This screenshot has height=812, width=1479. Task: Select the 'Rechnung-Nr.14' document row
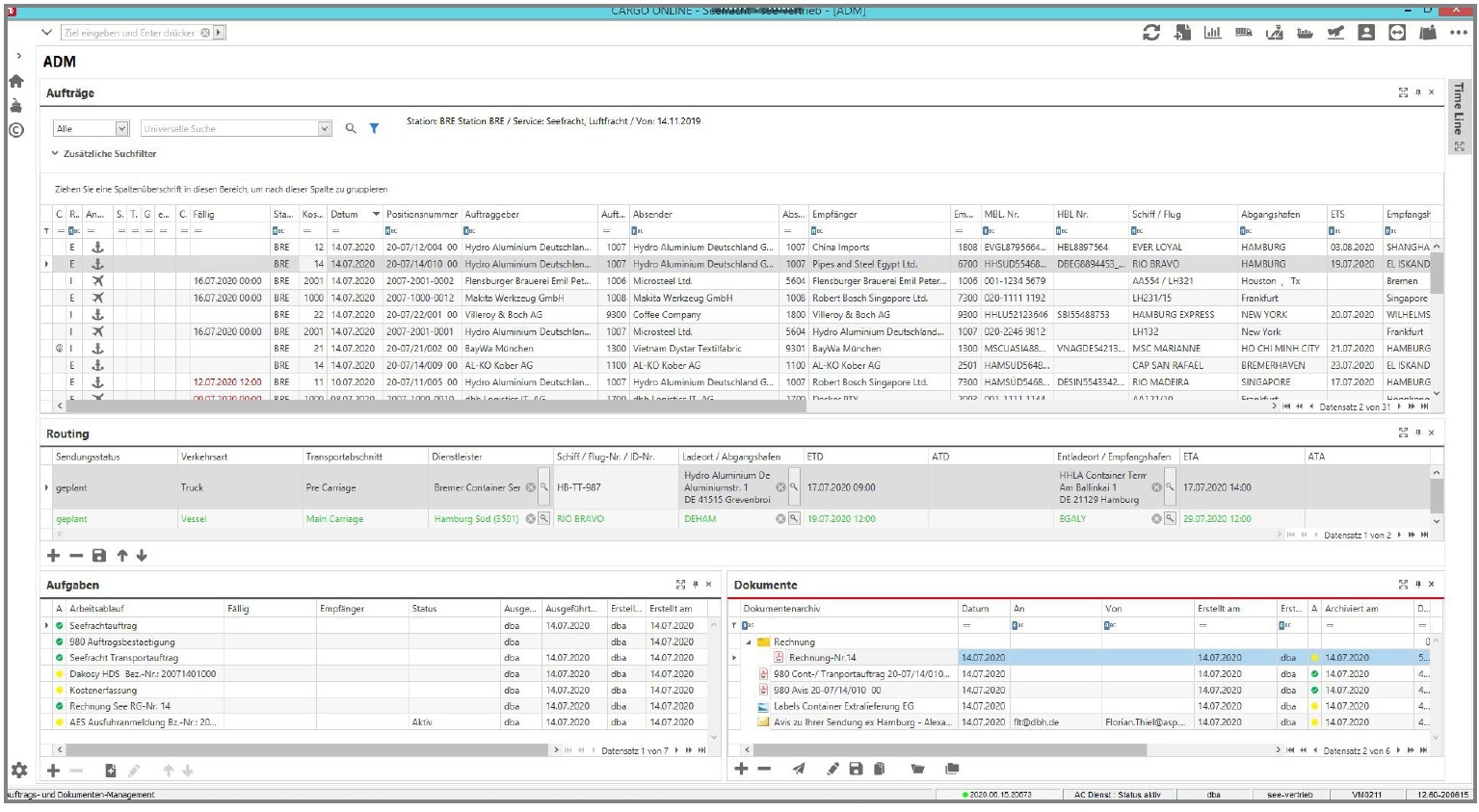tap(822, 658)
